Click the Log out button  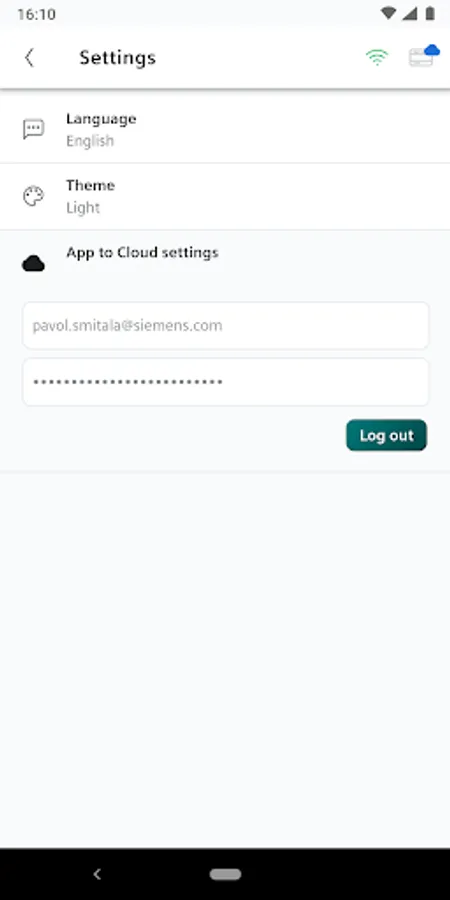pos(386,435)
